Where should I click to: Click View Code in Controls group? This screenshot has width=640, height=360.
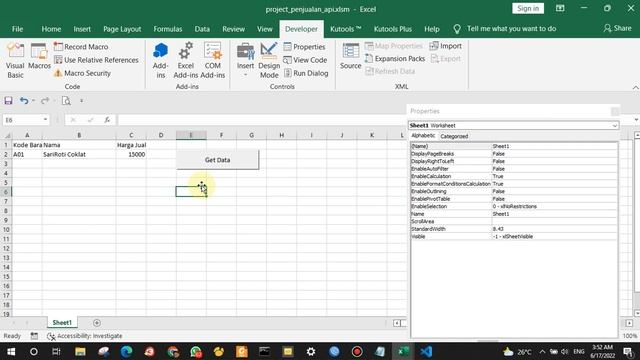[305, 60]
